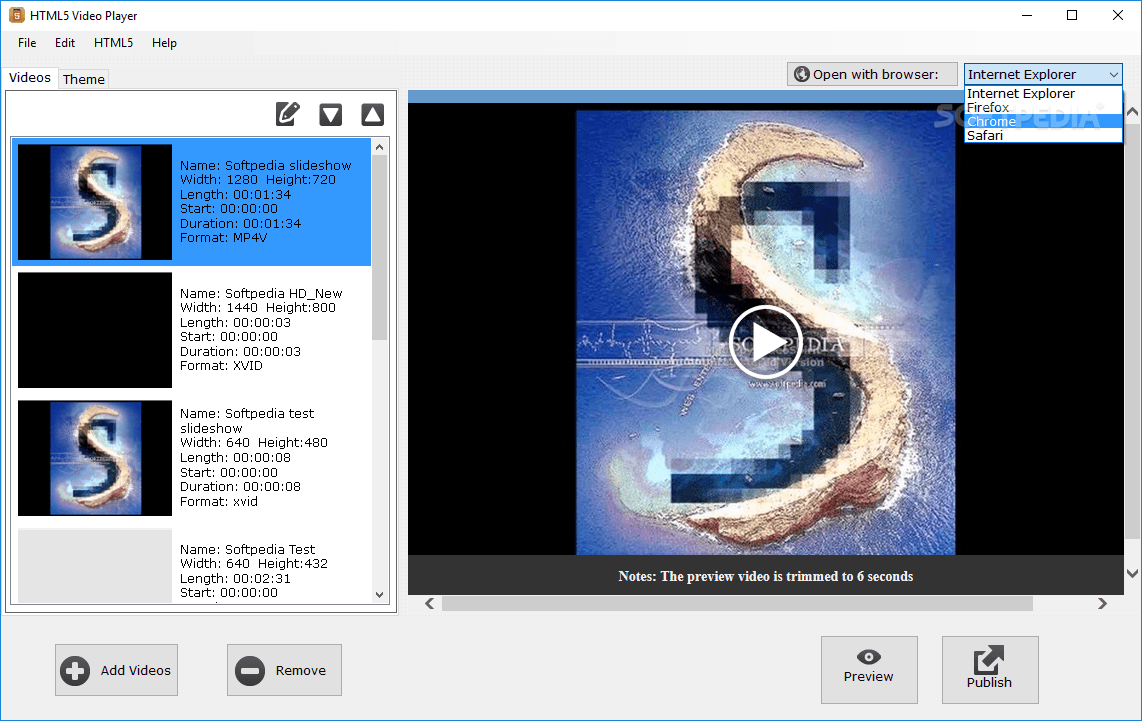Choose Internet Explorer from dropdown list

tap(1043, 93)
